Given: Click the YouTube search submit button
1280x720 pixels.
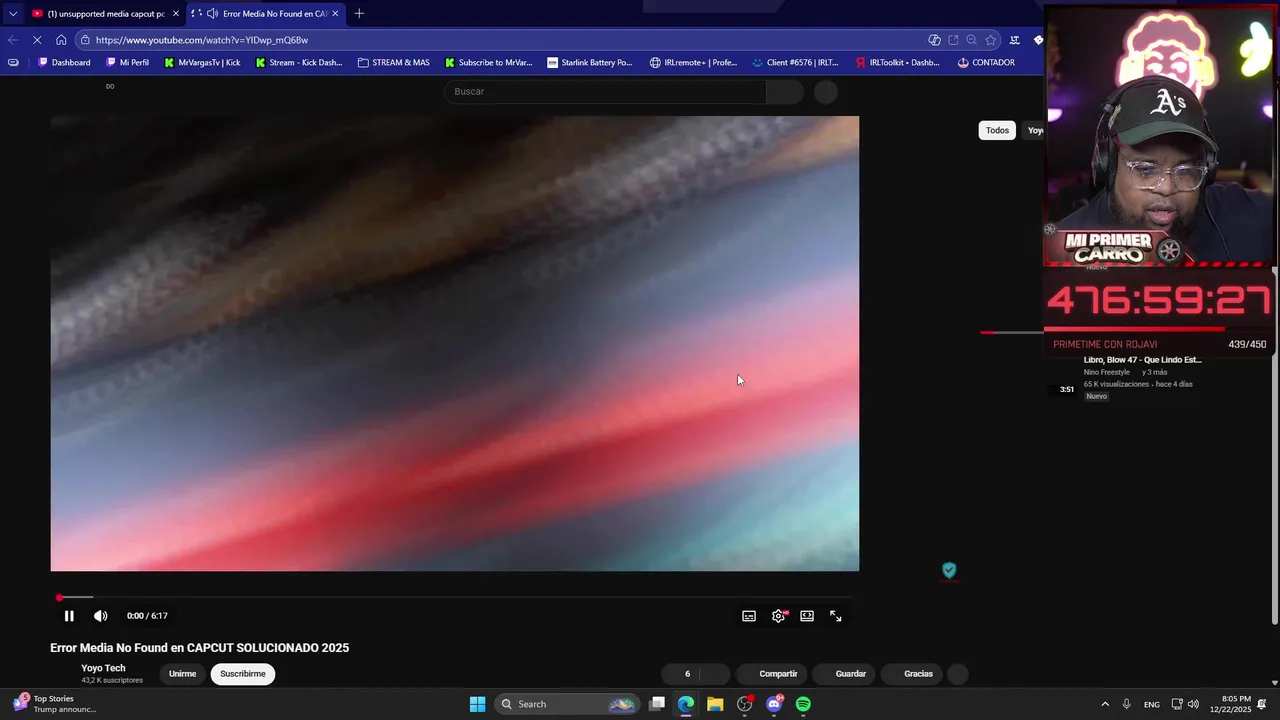Looking at the screenshot, I should (785, 92).
